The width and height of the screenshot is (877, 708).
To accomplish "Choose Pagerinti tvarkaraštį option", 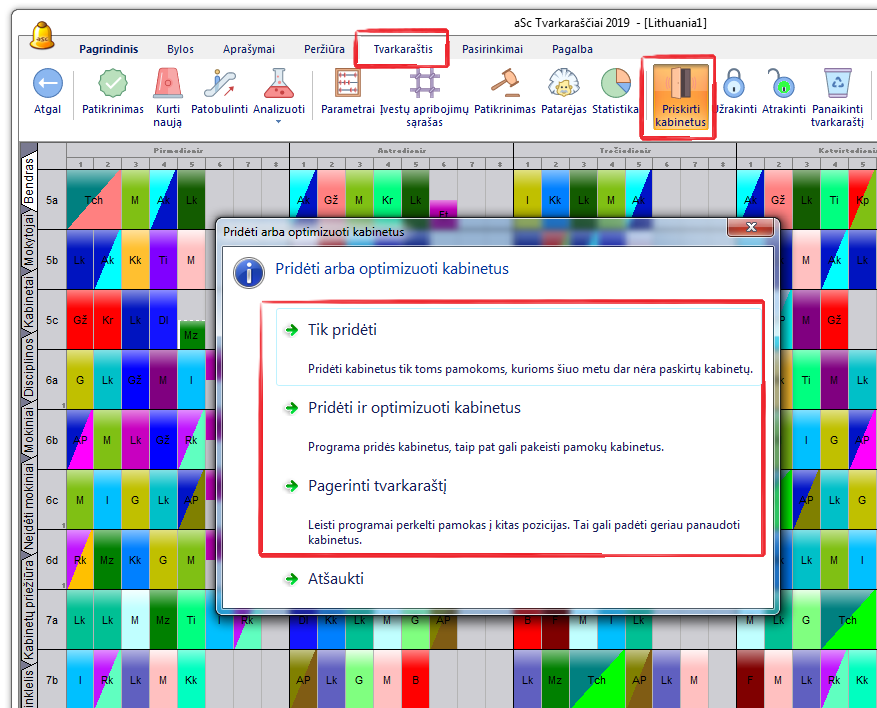I will [377, 486].
